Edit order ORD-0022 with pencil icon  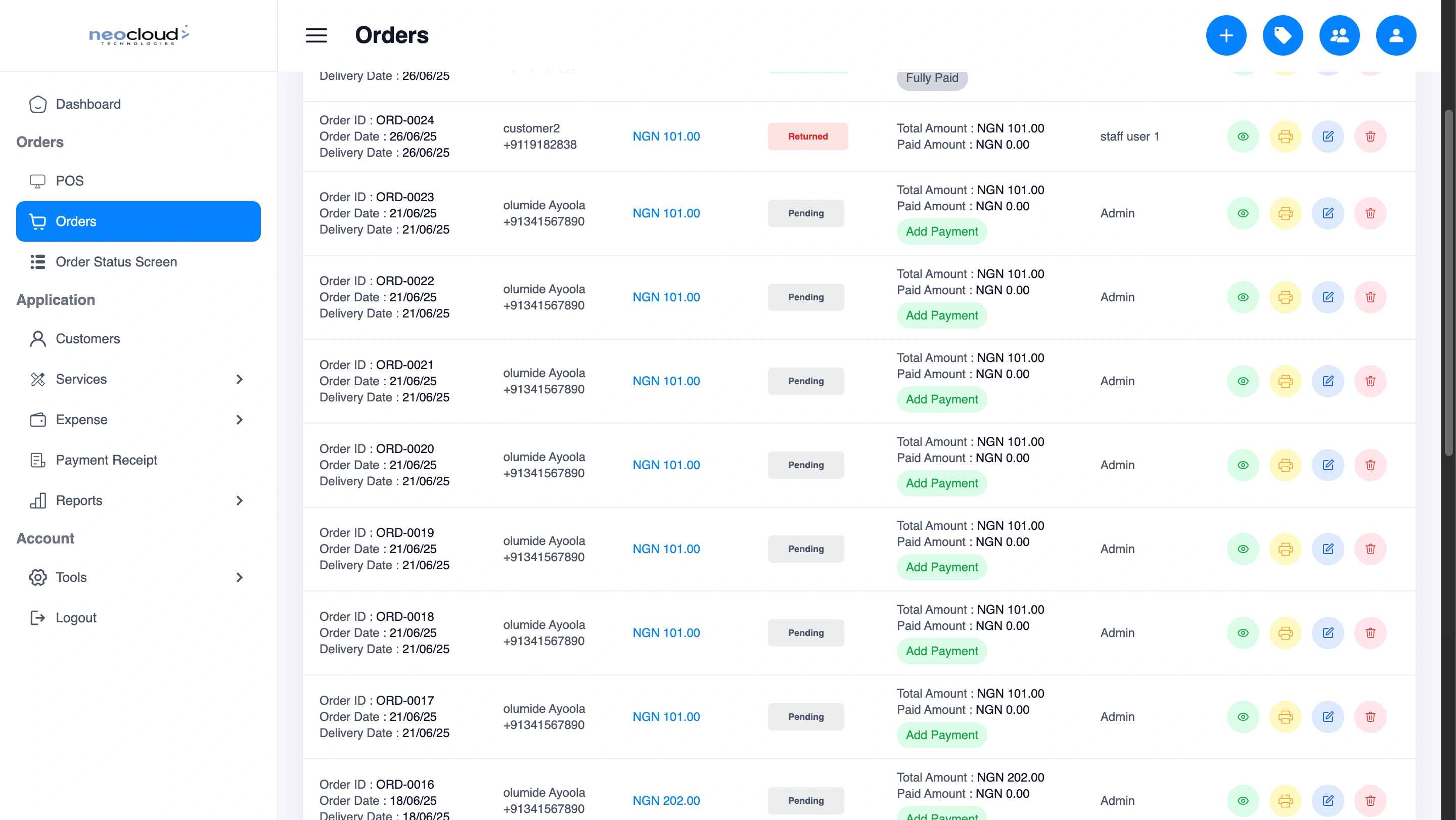(x=1328, y=297)
